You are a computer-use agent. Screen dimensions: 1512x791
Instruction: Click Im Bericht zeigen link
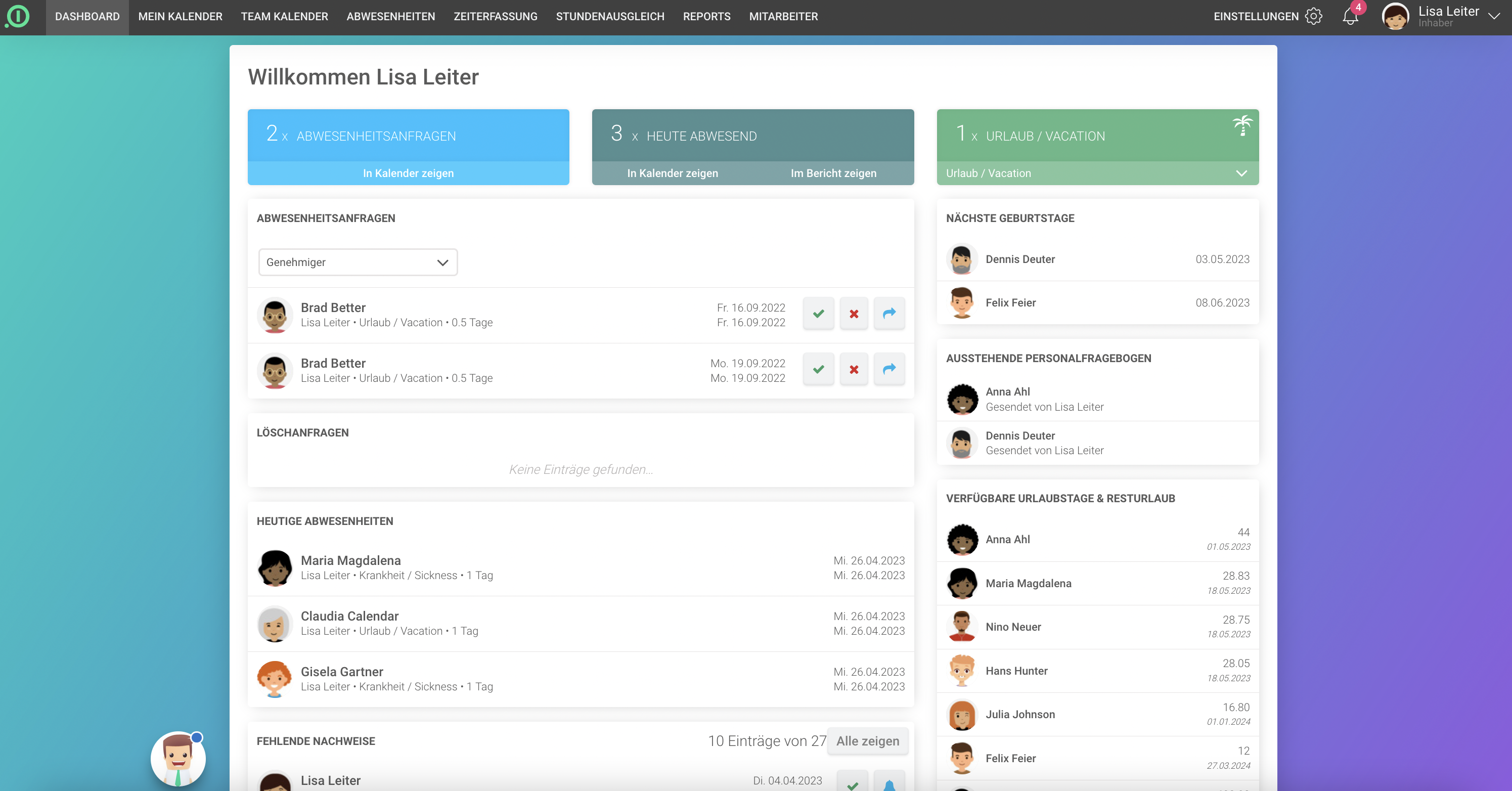pos(833,173)
